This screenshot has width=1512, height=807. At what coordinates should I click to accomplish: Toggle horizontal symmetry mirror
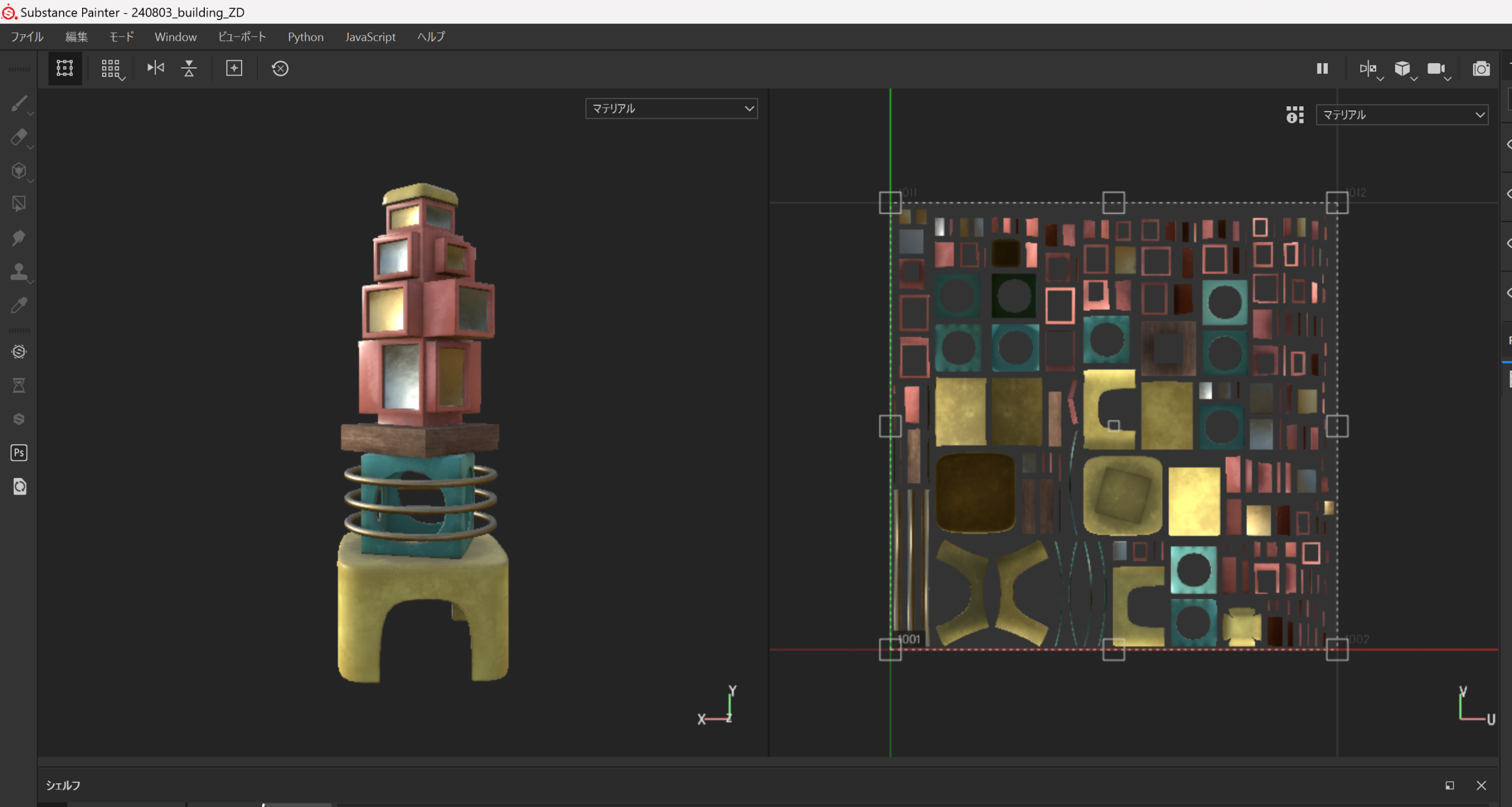click(x=155, y=69)
